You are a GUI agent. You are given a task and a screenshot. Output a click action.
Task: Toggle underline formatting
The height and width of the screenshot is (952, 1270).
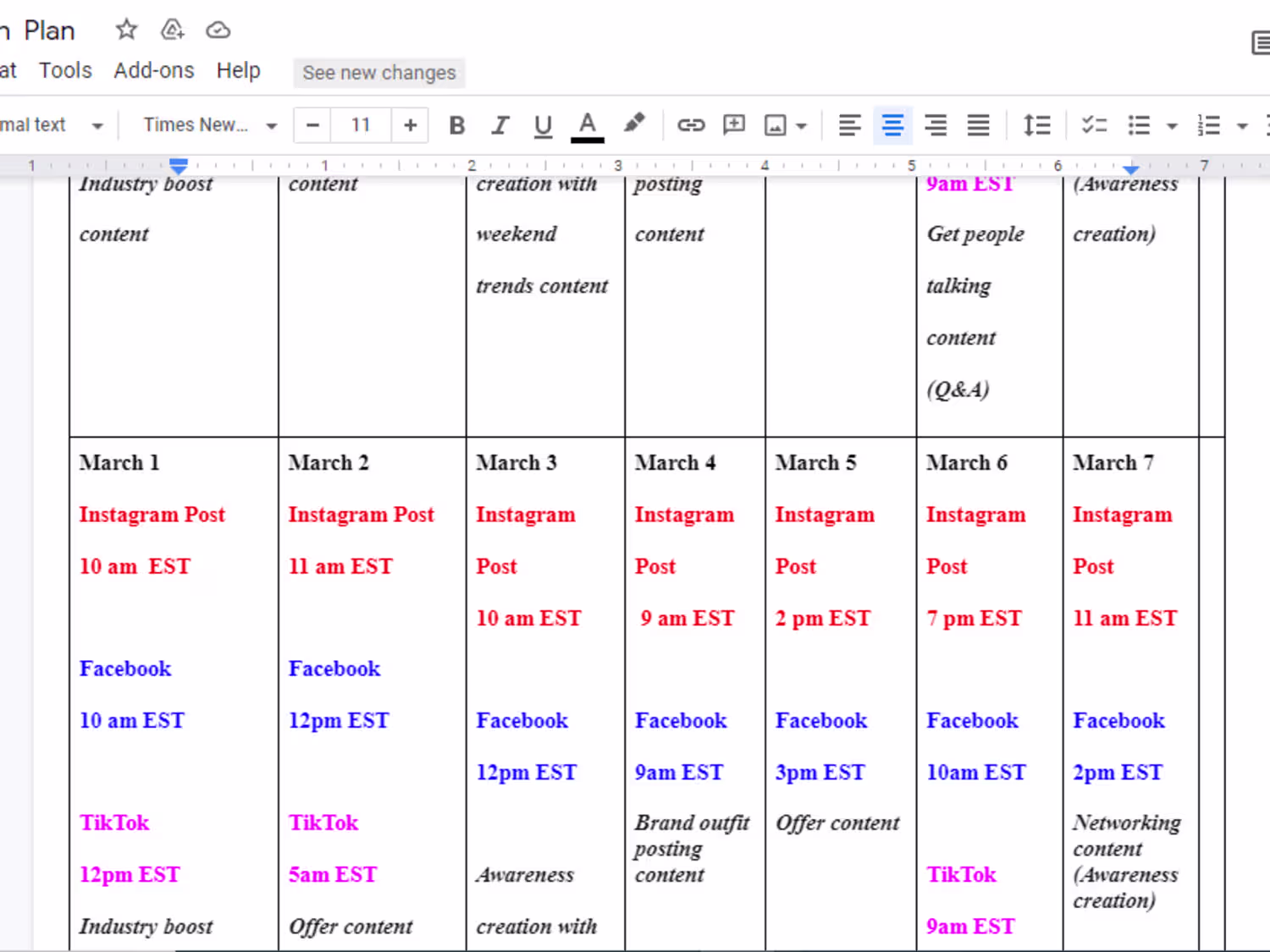coord(543,125)
